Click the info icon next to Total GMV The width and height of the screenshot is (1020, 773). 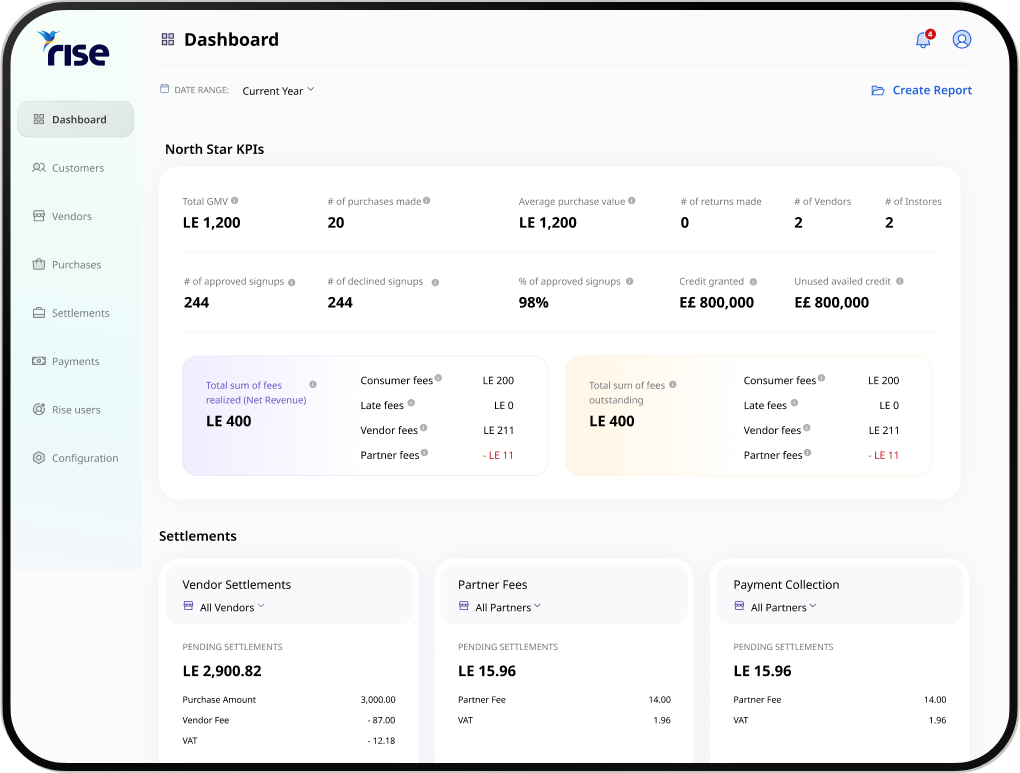[235, 201]
